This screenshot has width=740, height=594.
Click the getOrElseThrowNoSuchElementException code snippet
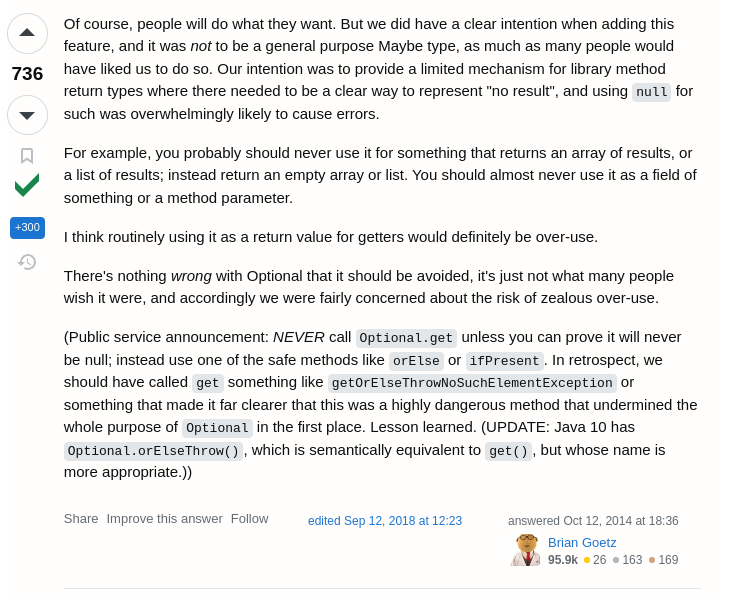tap(472, 383)
